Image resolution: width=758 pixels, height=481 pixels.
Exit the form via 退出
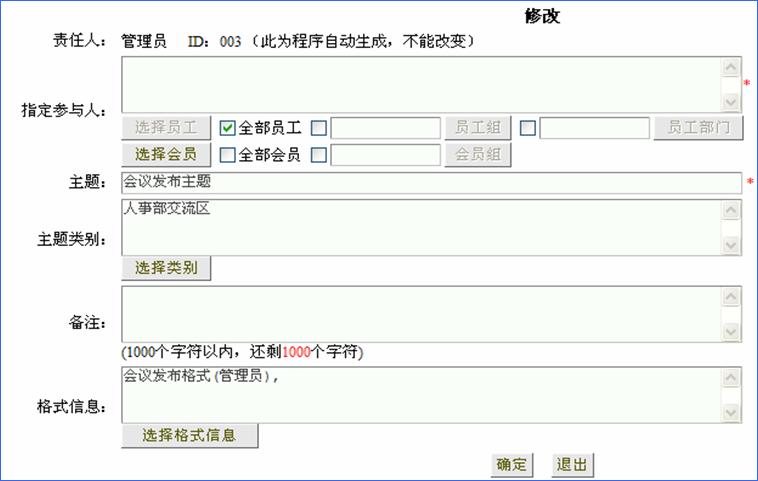[573, 465]
